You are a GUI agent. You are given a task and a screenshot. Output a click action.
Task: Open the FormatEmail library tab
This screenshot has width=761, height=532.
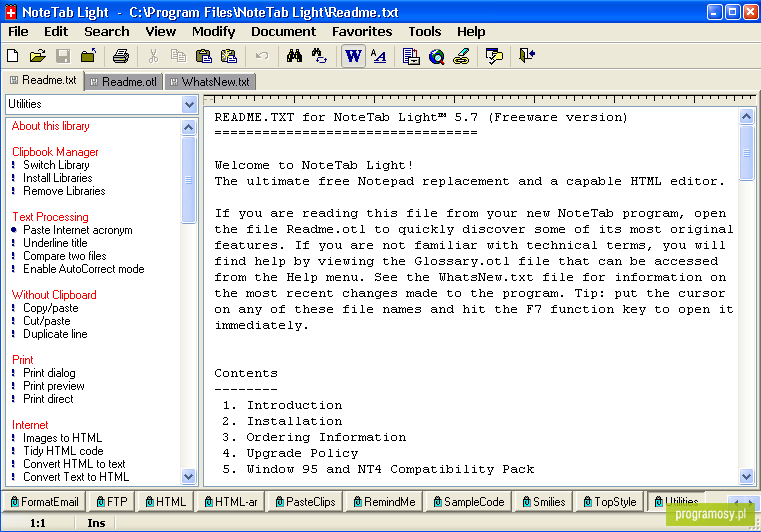(44, 502)
